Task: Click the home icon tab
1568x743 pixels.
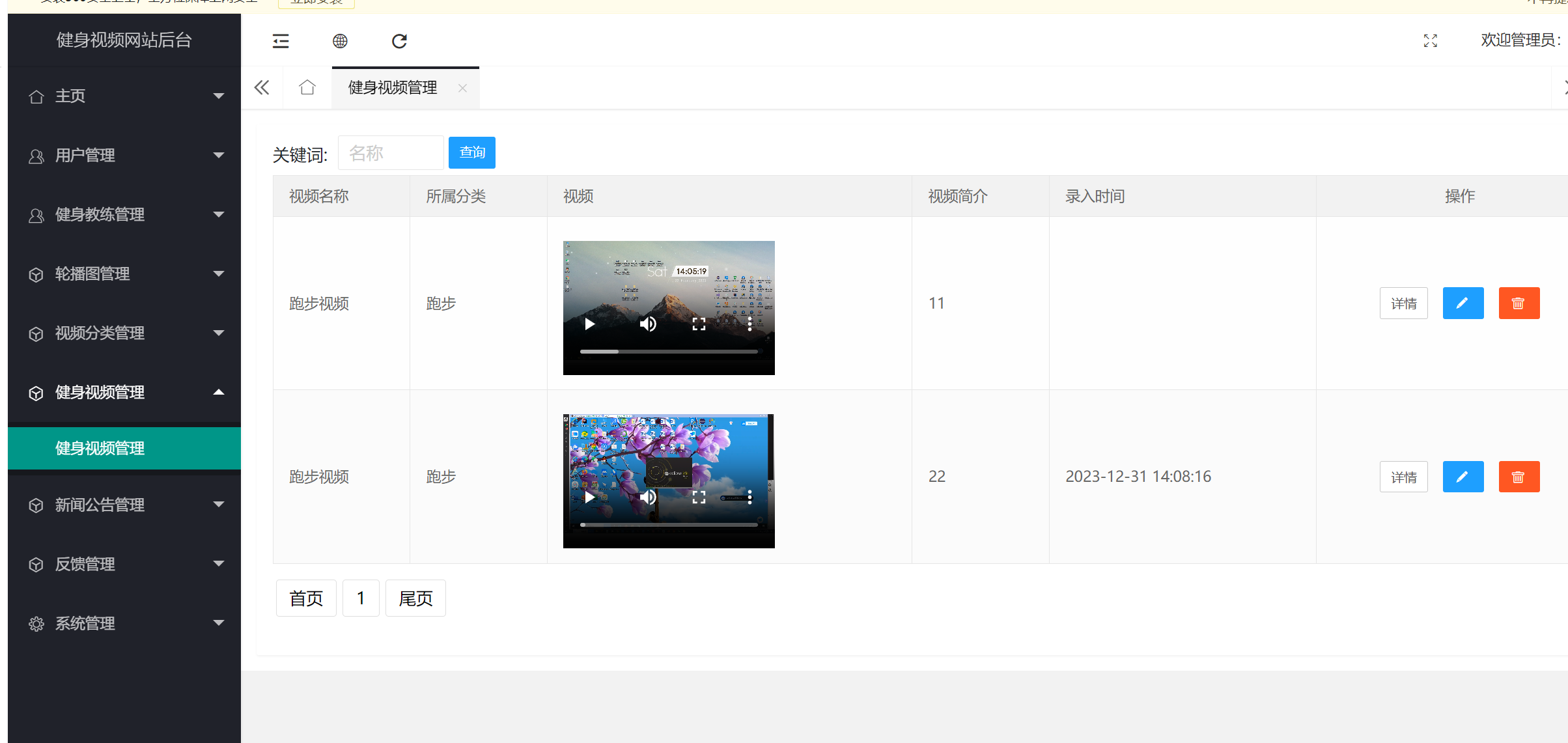Action: (x=307, y=88)
